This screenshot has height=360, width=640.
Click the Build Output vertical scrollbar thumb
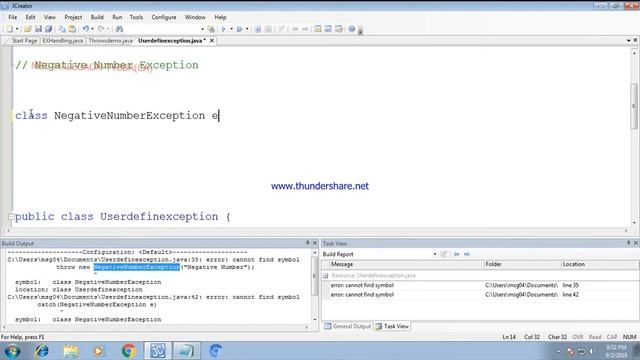[314, 276]
